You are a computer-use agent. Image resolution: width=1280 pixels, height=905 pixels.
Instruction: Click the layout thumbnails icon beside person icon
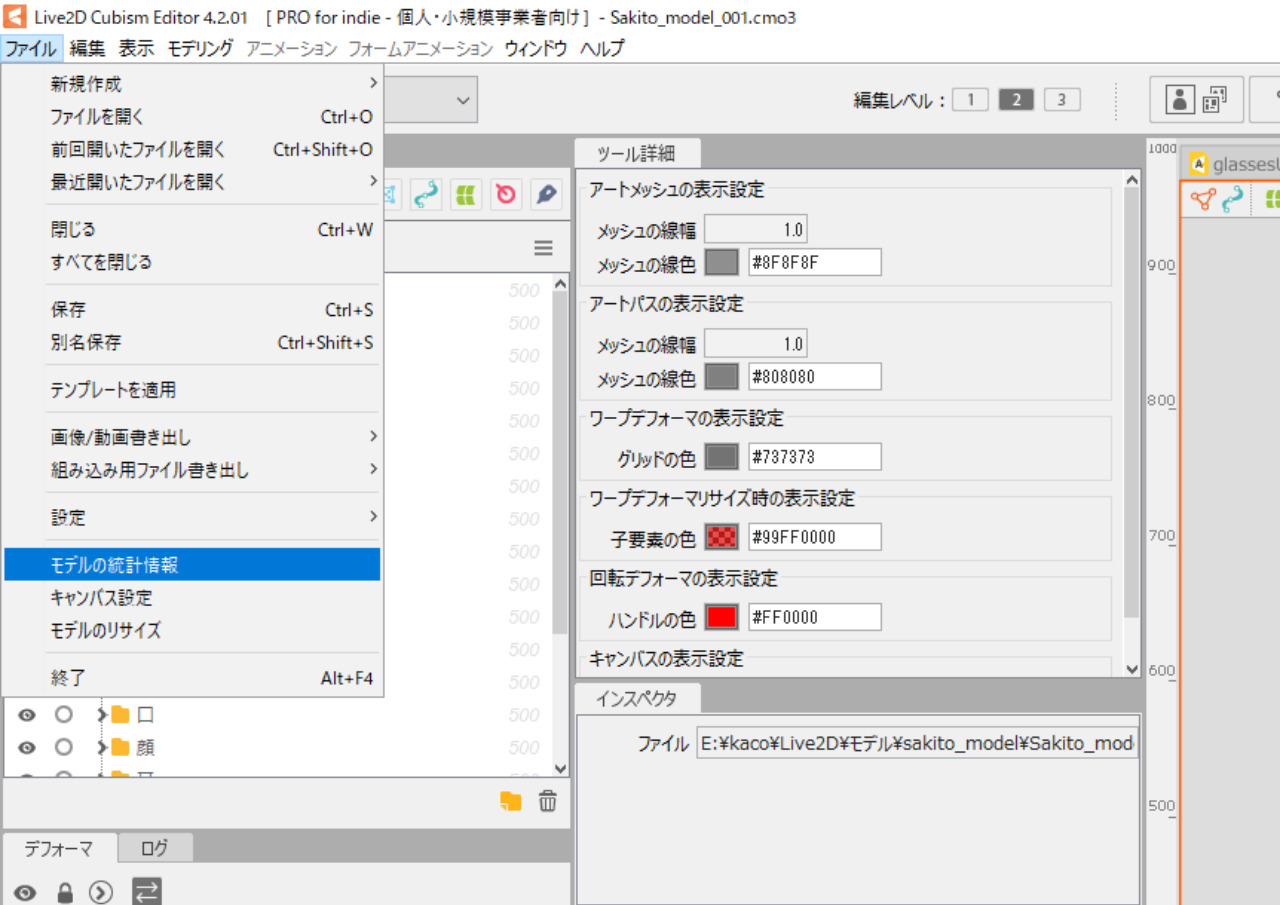pyautogui.click(x=1214, y=98)
